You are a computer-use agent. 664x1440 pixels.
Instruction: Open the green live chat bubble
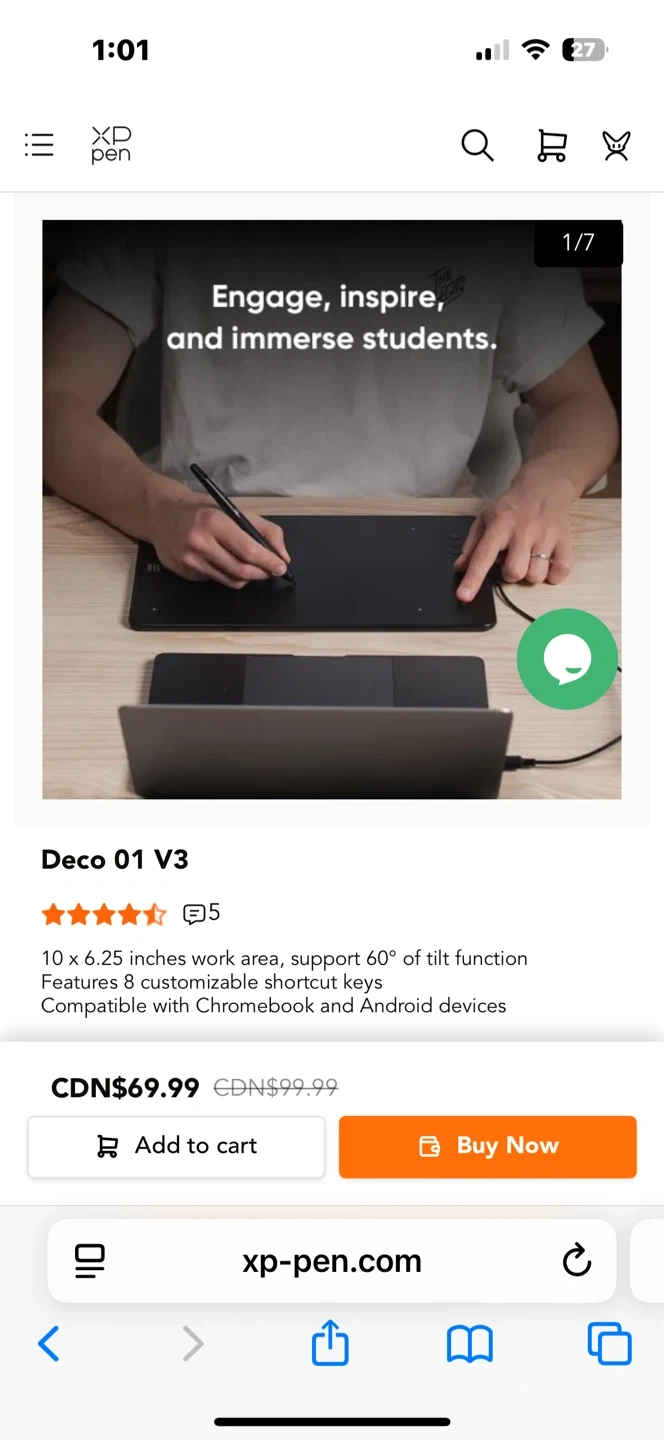point(567,659)
